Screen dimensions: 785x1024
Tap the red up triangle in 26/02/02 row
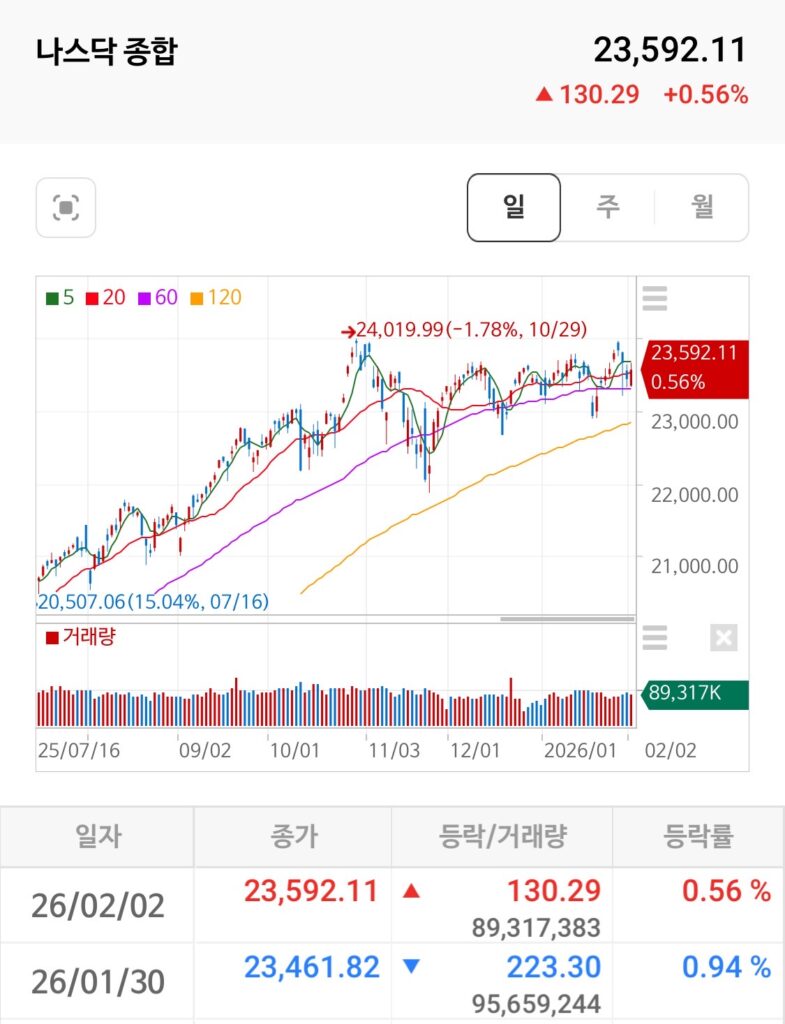[410, 891]
